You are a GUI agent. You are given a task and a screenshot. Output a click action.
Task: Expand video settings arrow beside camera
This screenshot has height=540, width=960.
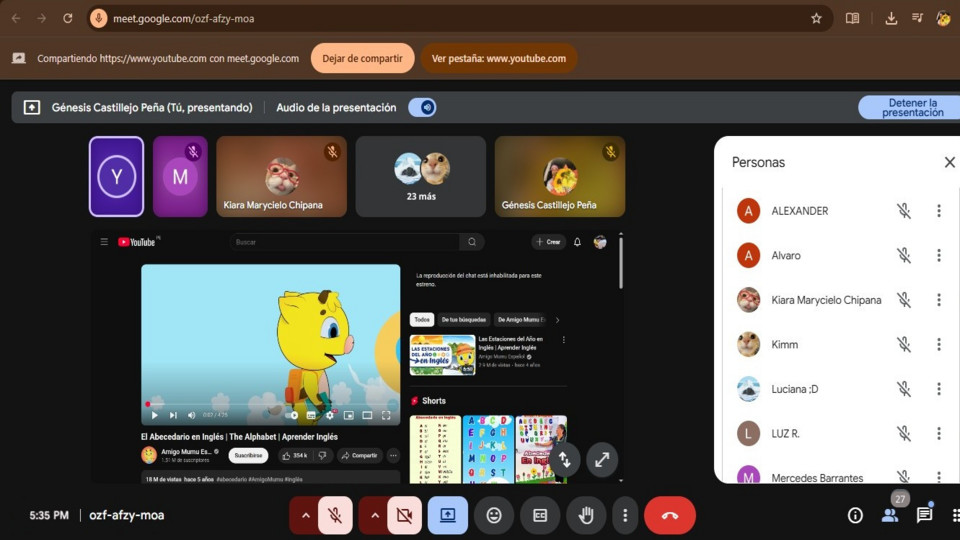(374, 515)
